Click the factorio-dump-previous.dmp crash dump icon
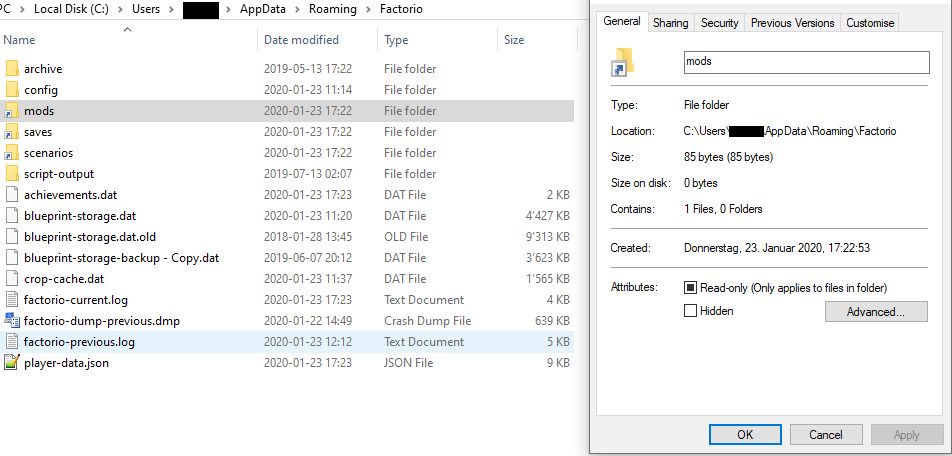The width and height of the screenshot is (952, 456). point(12,321)
